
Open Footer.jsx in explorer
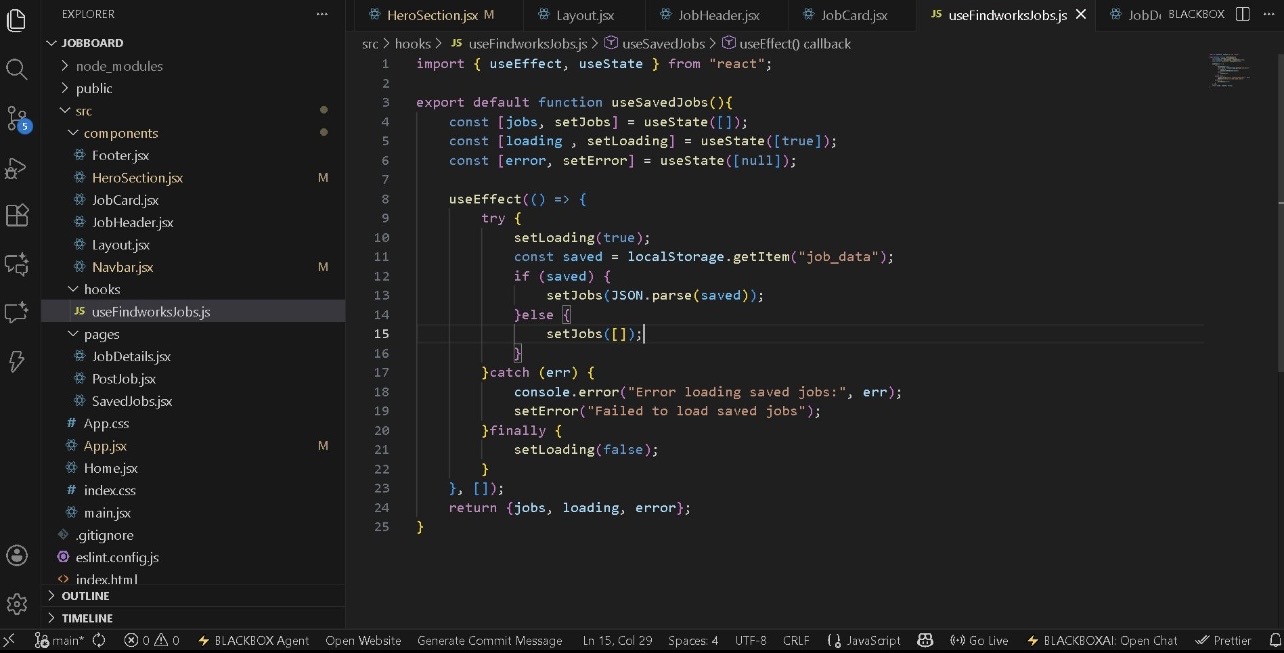(192, 155)
